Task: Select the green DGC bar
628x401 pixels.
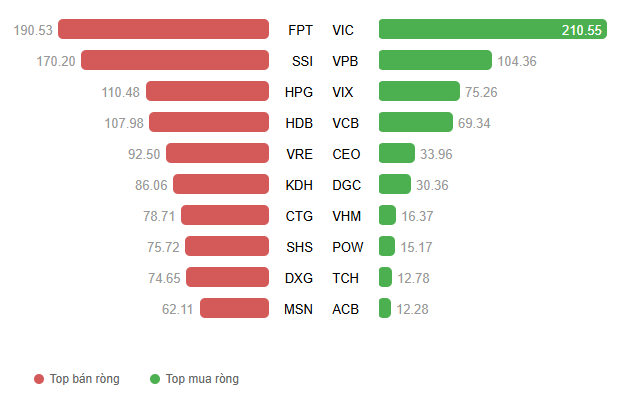Action: point(395,185)
